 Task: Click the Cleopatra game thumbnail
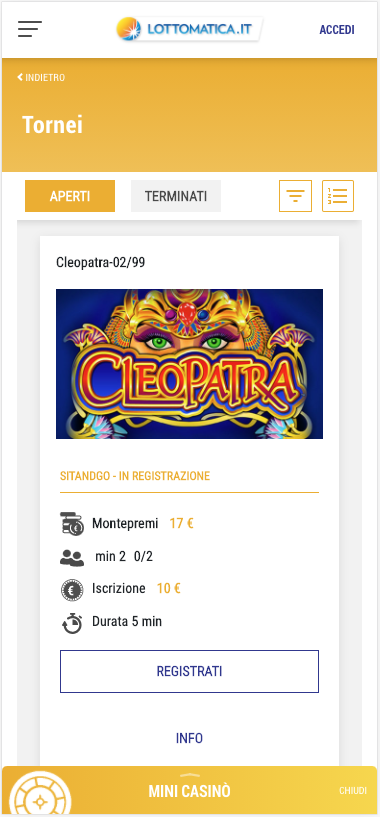[189, 364]
